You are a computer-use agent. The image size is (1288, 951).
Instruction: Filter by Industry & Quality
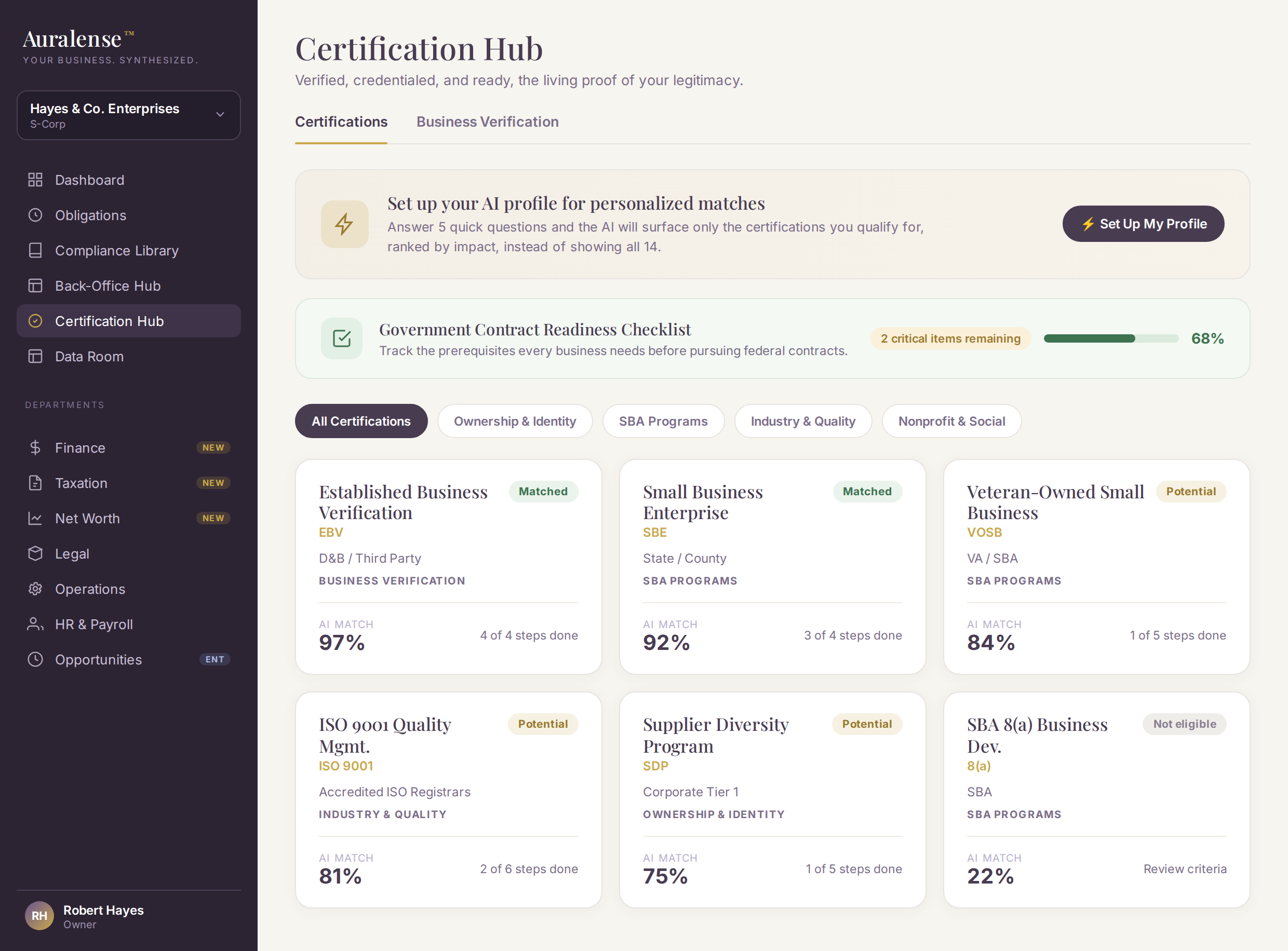tap(802, 421)
